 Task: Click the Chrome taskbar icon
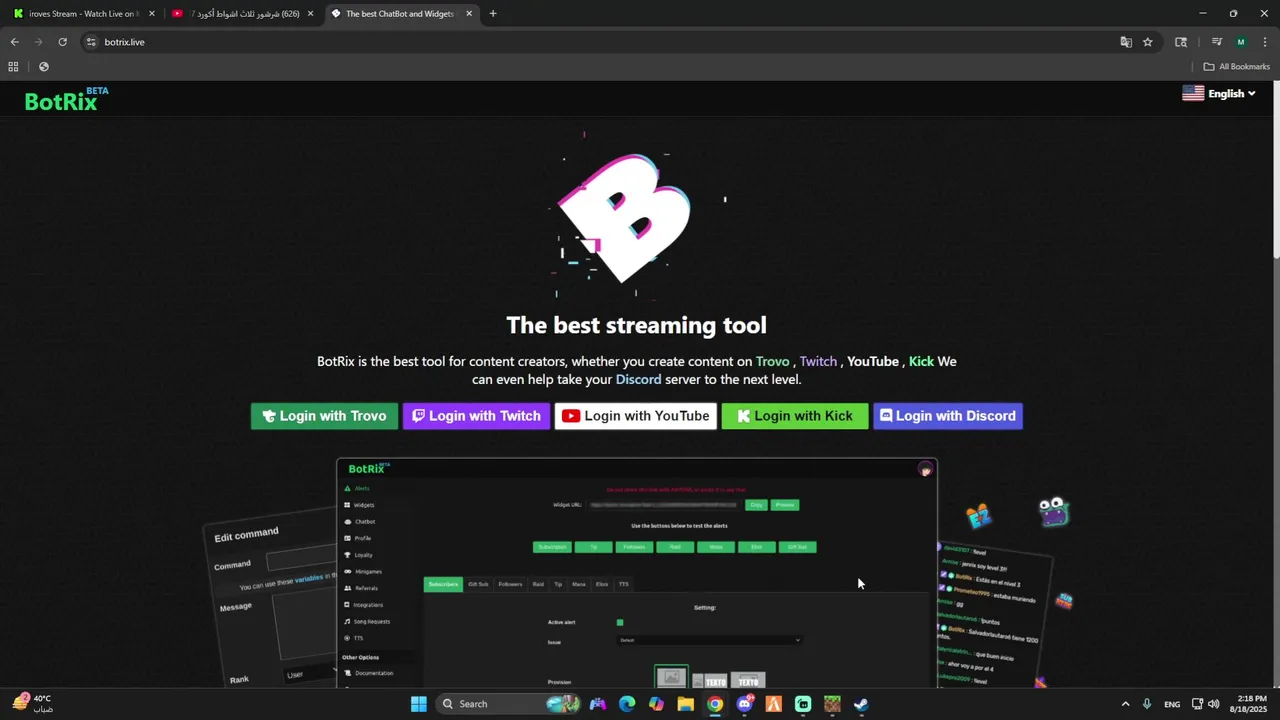point(715,704)
